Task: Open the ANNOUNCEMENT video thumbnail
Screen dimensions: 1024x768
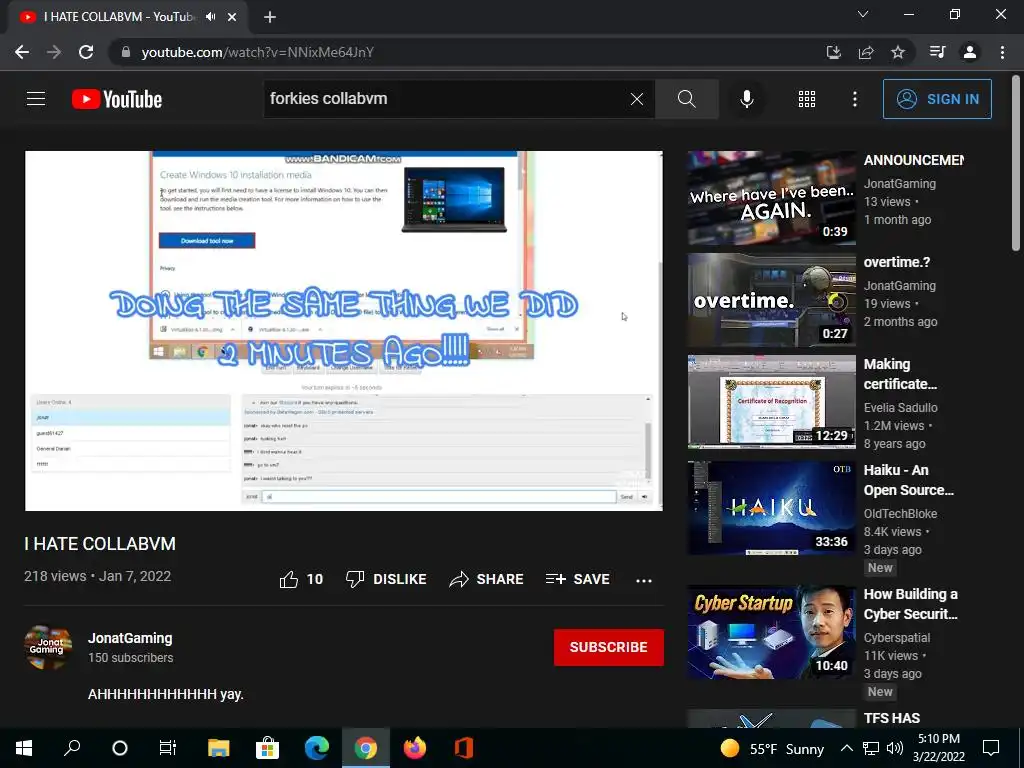Action: tap(771, 198)
